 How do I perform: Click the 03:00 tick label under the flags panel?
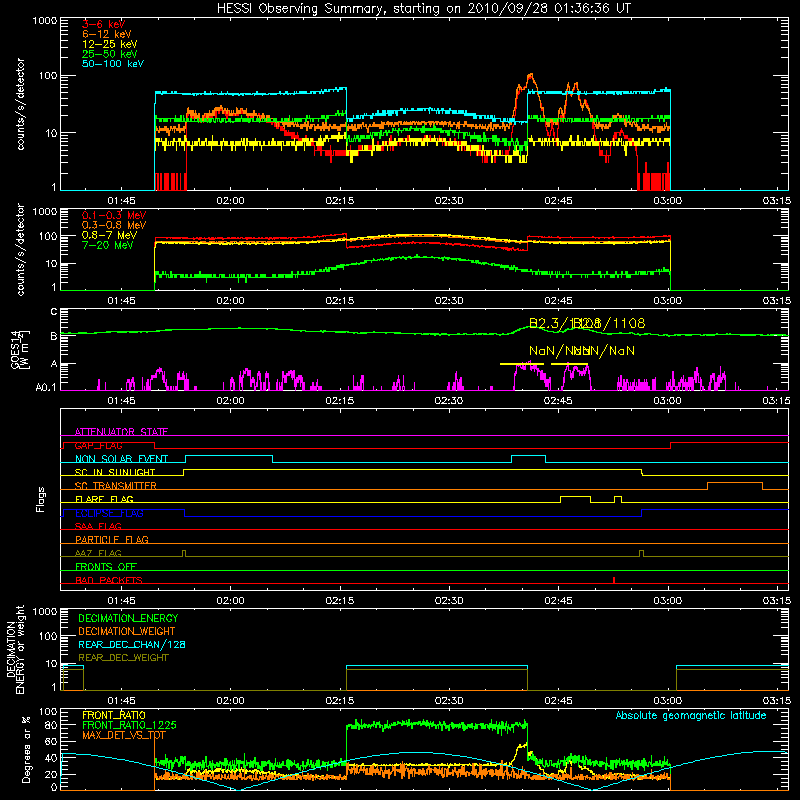(667, 601)
